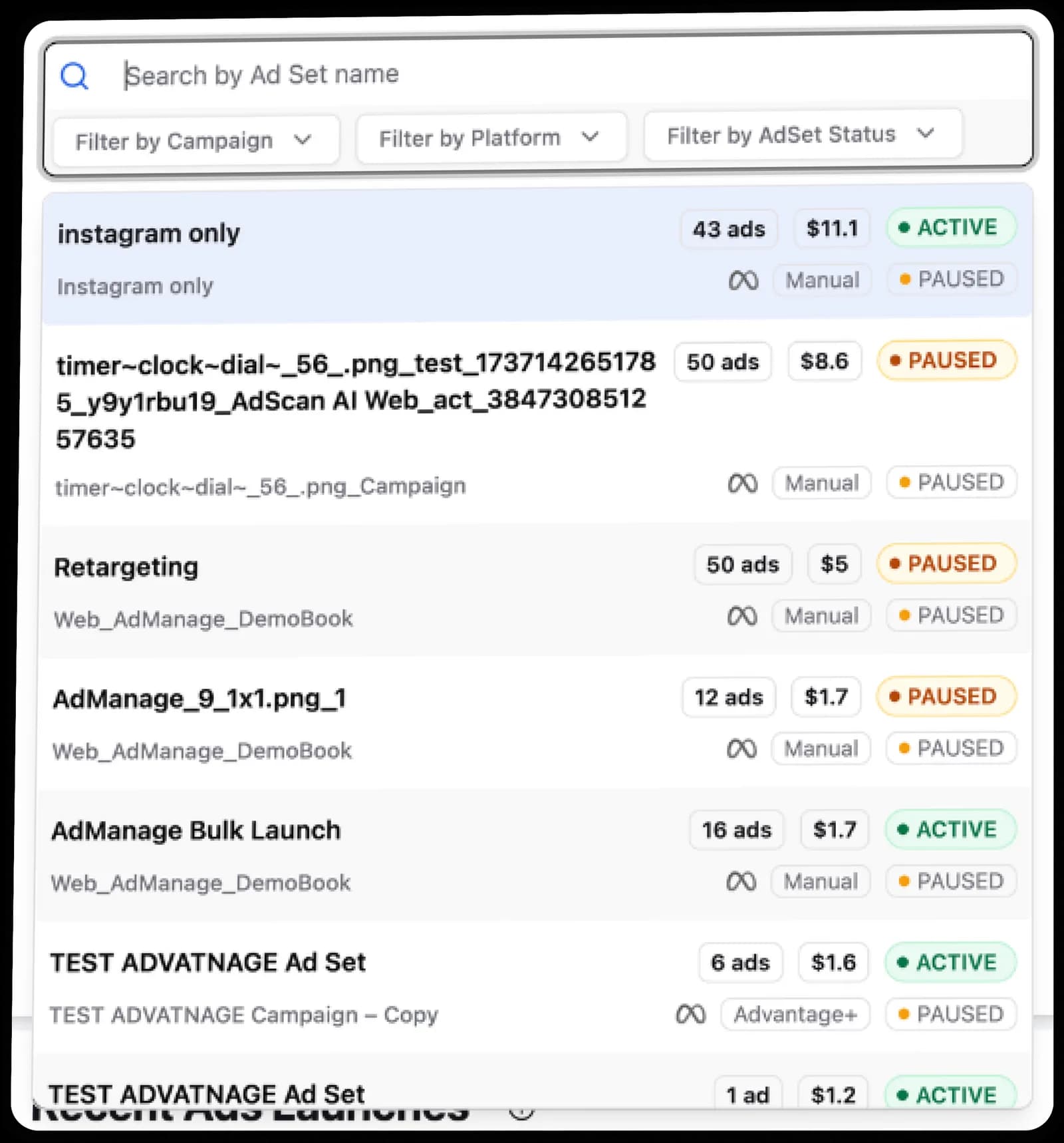Click the search magnifier icon

(74, 76)
